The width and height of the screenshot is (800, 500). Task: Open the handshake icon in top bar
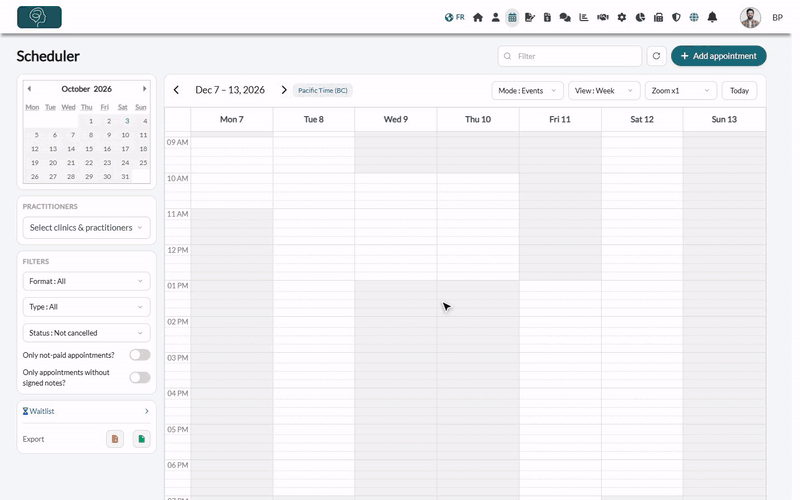pyautogui.click(x=603, y=17)
